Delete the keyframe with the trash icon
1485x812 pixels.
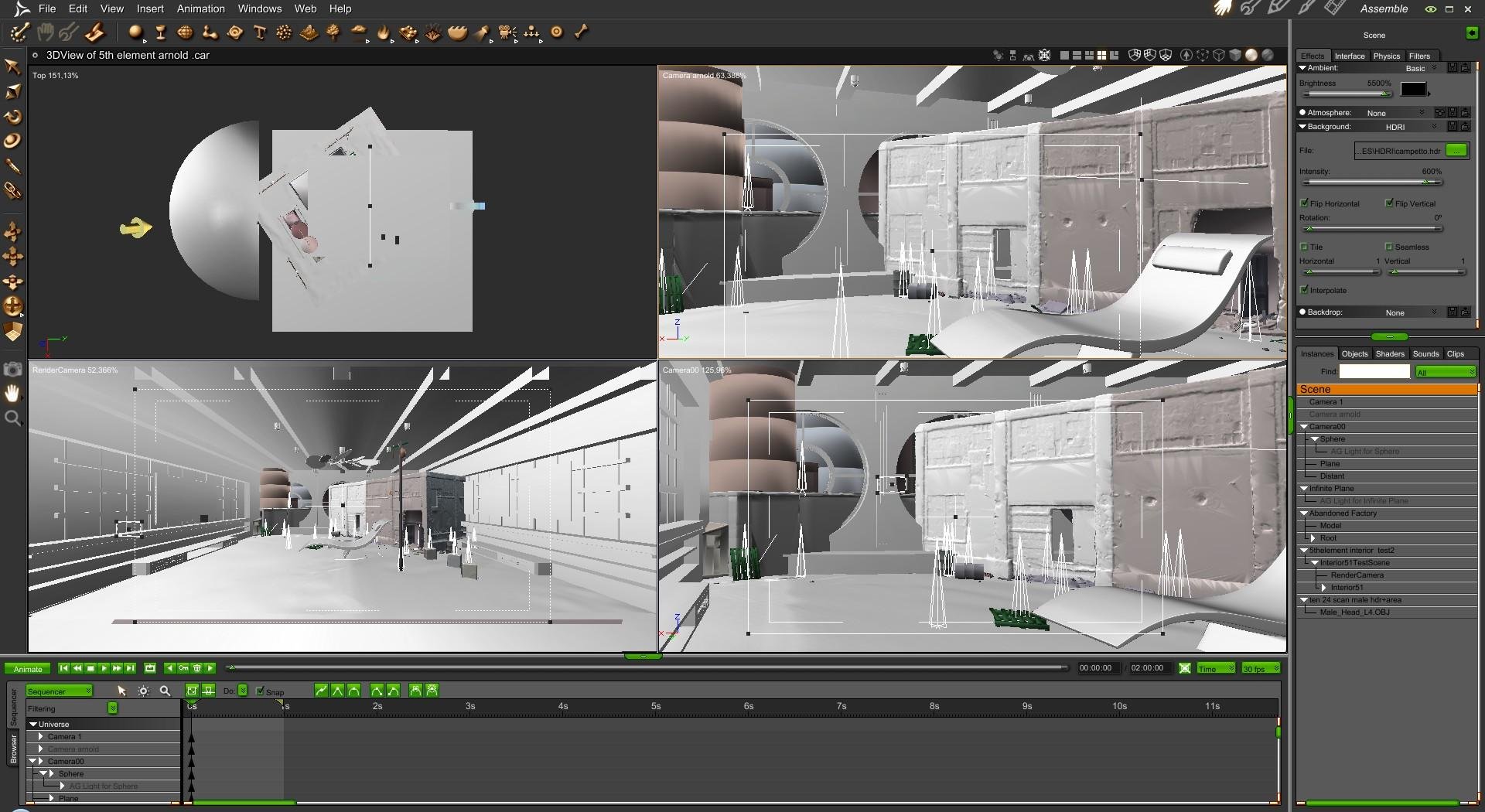196,668
